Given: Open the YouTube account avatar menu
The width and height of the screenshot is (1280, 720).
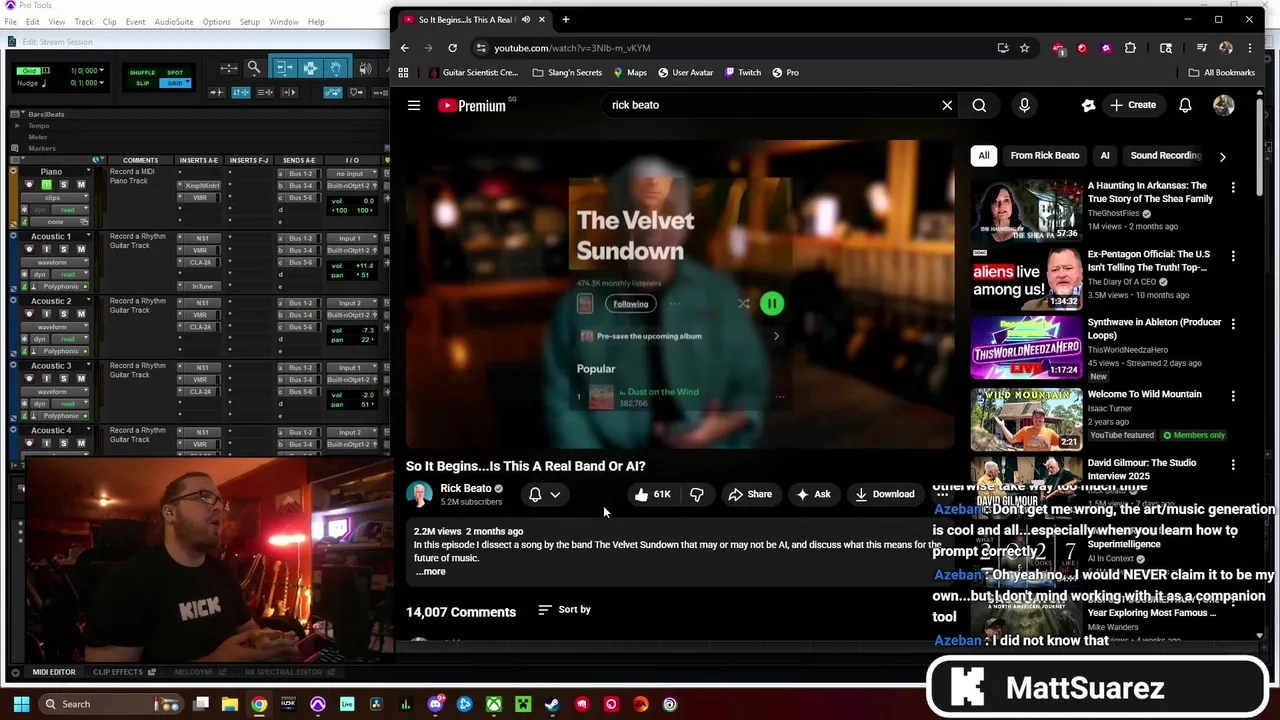Looking at the screenshot, I should point(1224,105).
